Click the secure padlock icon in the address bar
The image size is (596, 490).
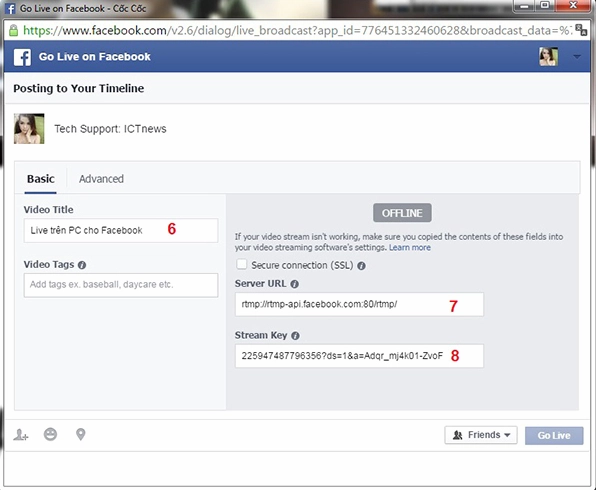tap(13, 30)
